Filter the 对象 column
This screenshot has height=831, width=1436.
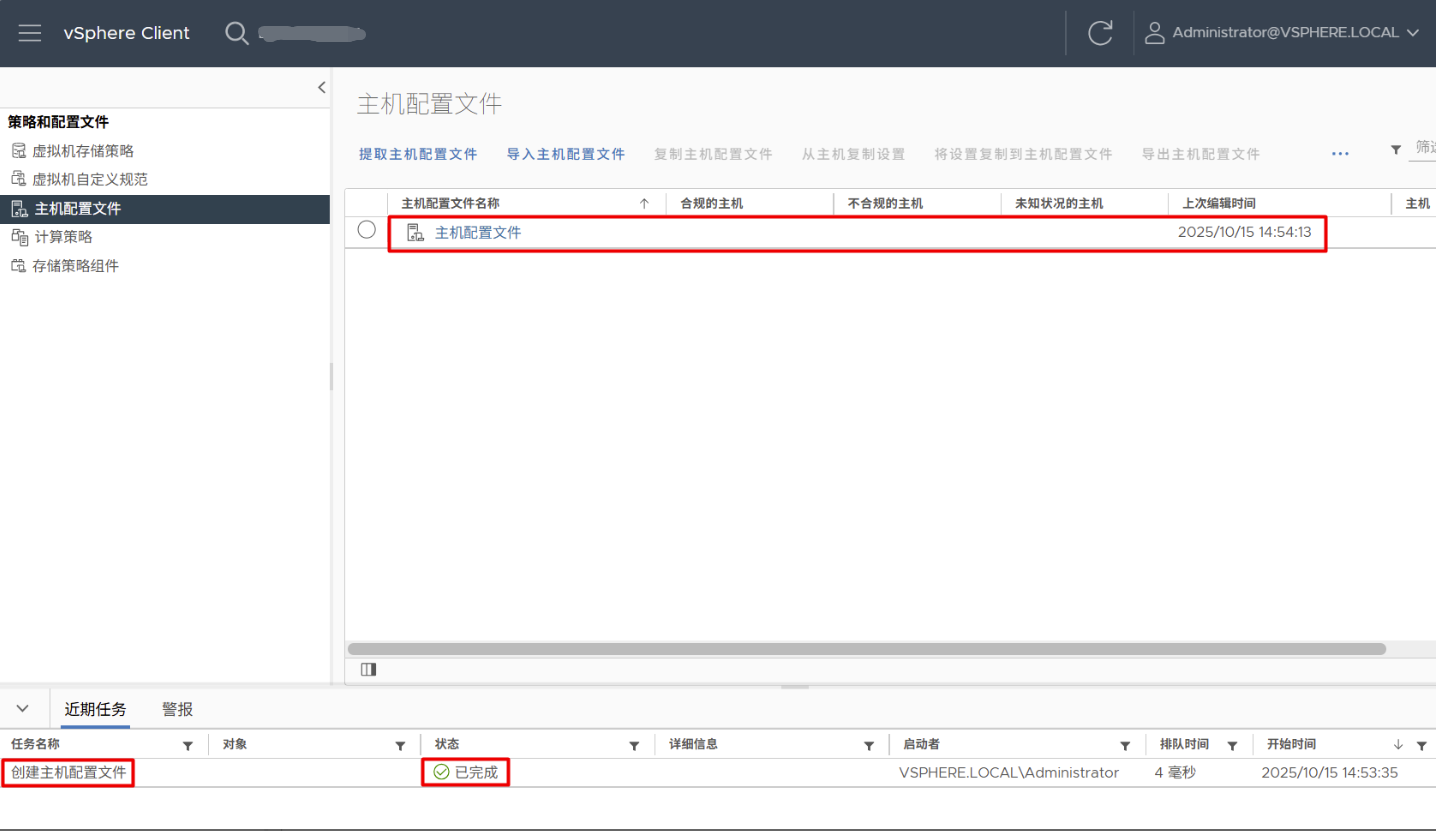[400, 746]
